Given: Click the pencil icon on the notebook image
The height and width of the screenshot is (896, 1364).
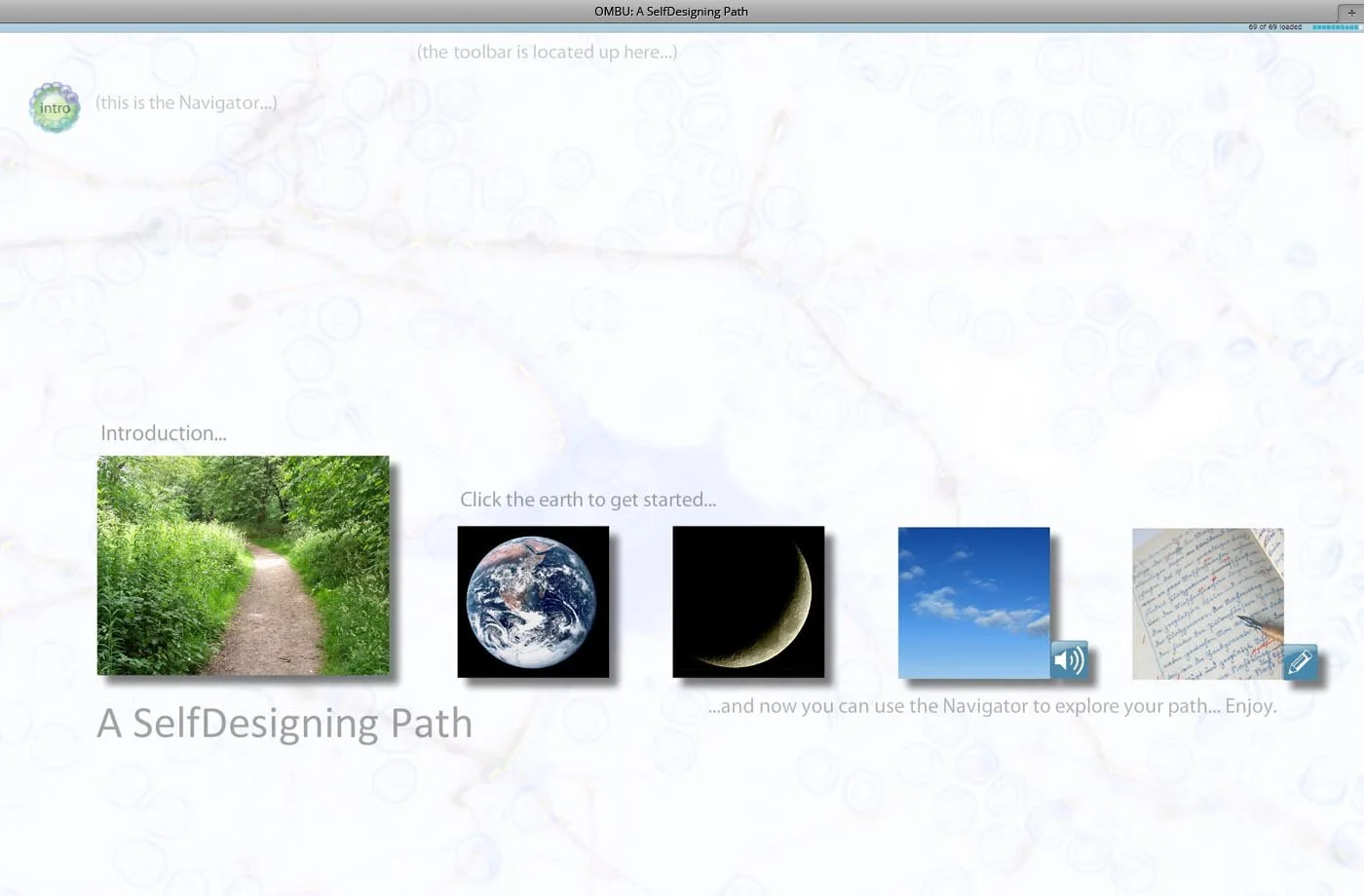Looking at the screenshot, I should pos(1300,662).
